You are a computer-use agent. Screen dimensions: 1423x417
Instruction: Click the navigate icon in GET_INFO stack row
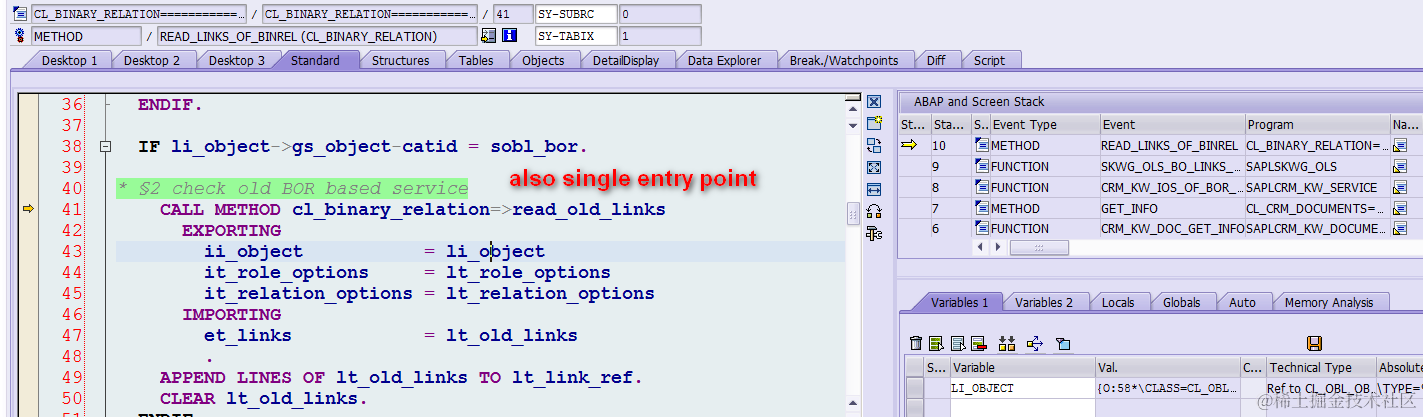1400,209
